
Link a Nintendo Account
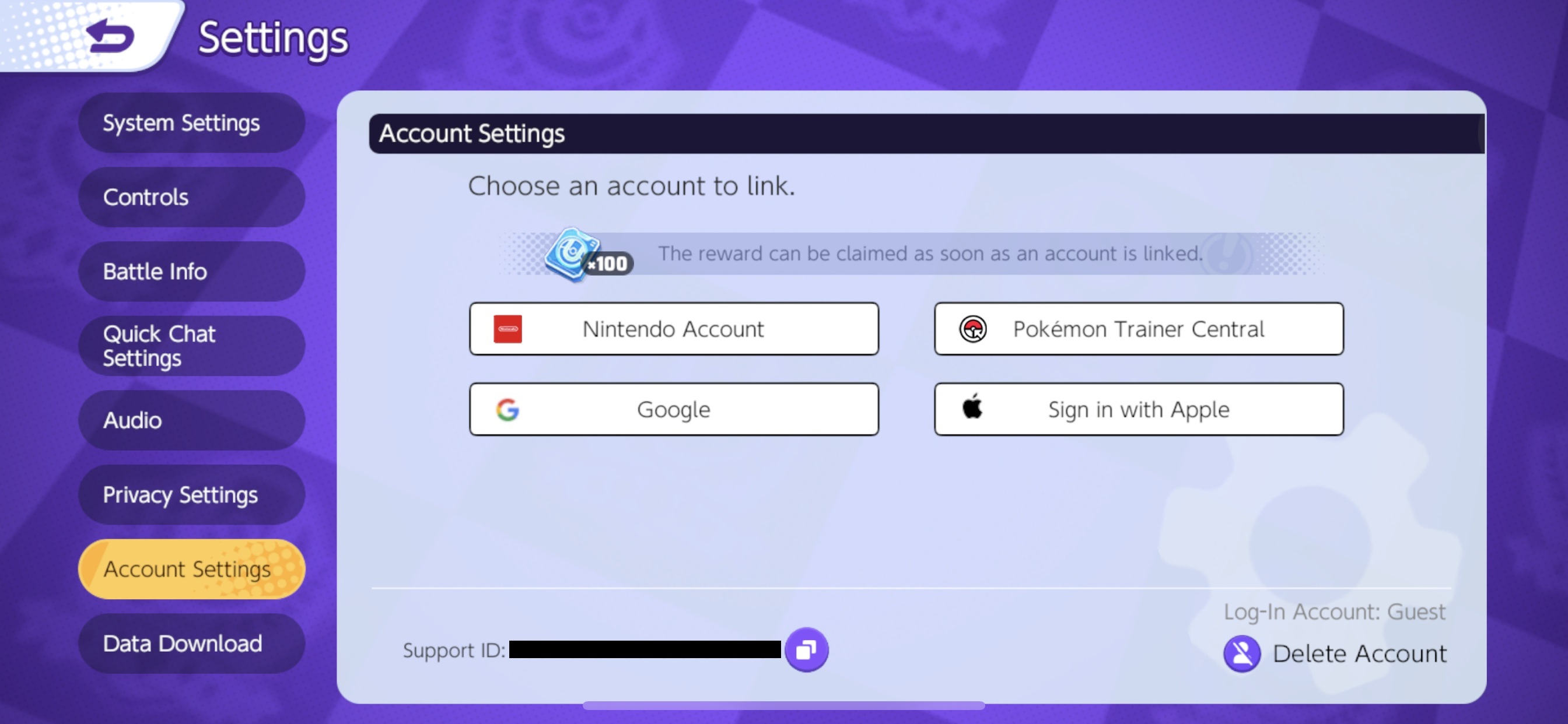click(674, 329)
